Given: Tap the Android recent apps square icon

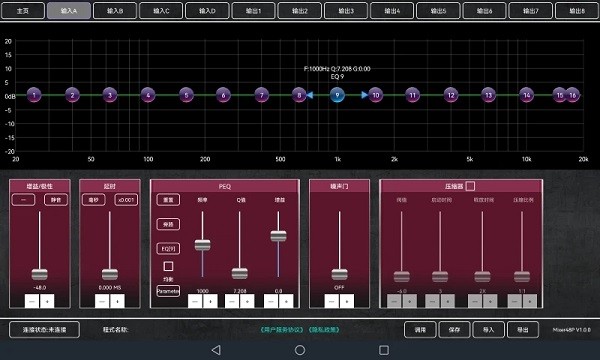Looking at the screenshot, I should coord(384,350).
